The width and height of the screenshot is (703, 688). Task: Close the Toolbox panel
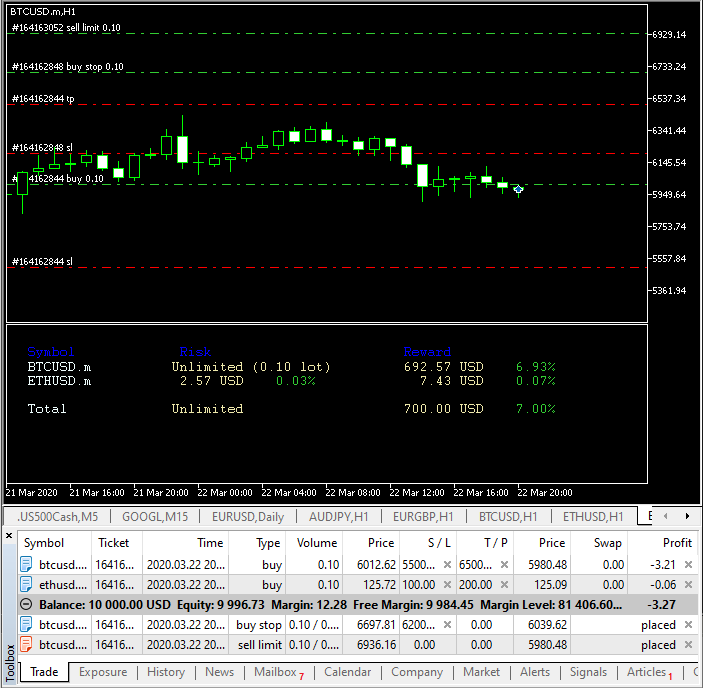(x=10, y=536)
